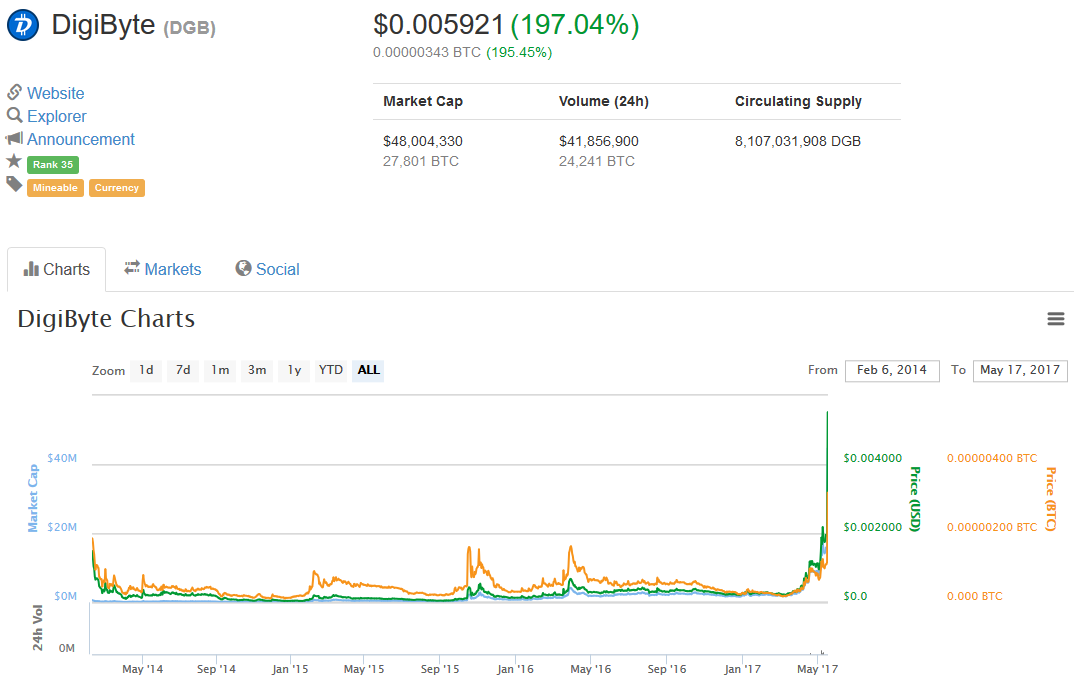Viewport: 1074px width, 682px height.
Task: Click the 197.04% change percentage
Action: [575, 25]
